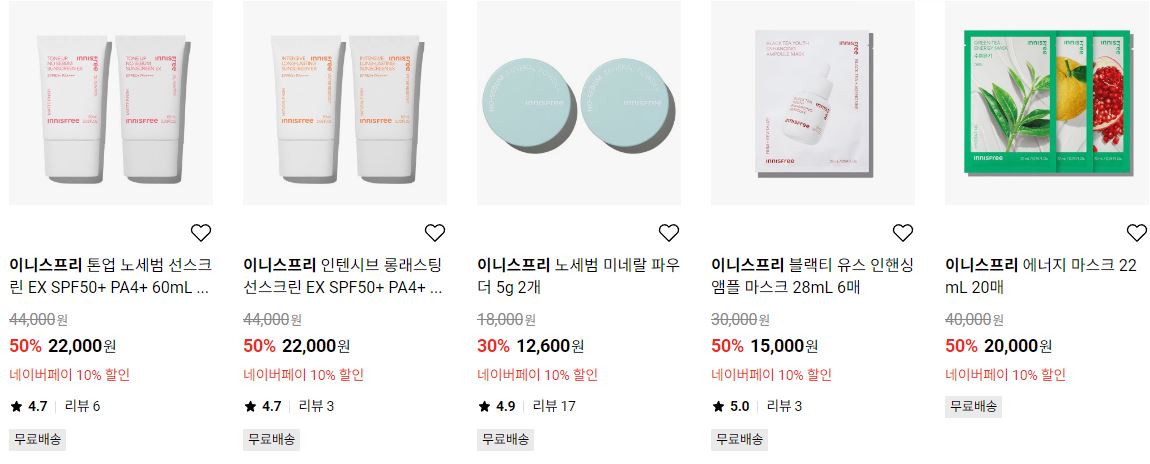Open 블랙티 유스 인핸싱 앰플 마스크 title

pyautogui.click(x=812, y=276)
